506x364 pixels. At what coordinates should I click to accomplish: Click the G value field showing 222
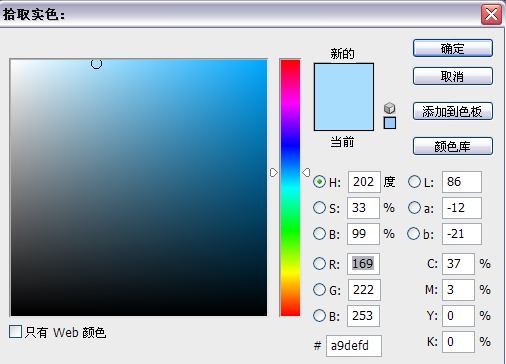click(x=364, y=290)
